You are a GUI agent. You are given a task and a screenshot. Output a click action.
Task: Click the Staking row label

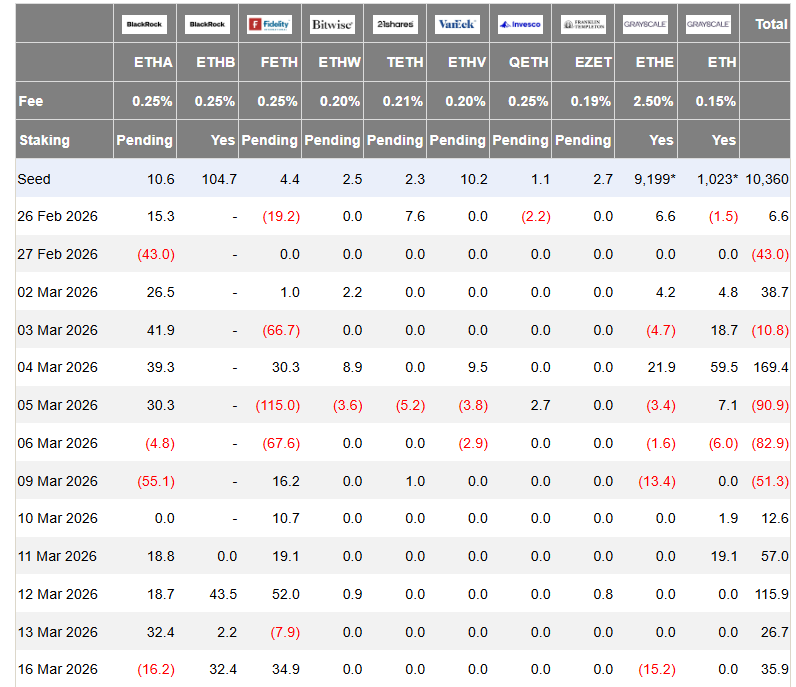pos(44,140)
